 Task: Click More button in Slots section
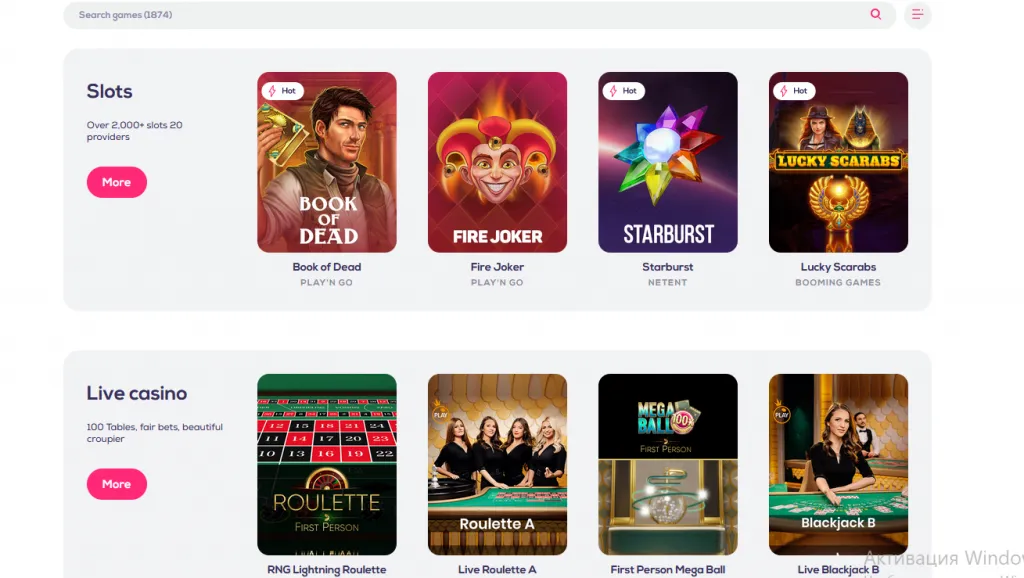[117, 182]
